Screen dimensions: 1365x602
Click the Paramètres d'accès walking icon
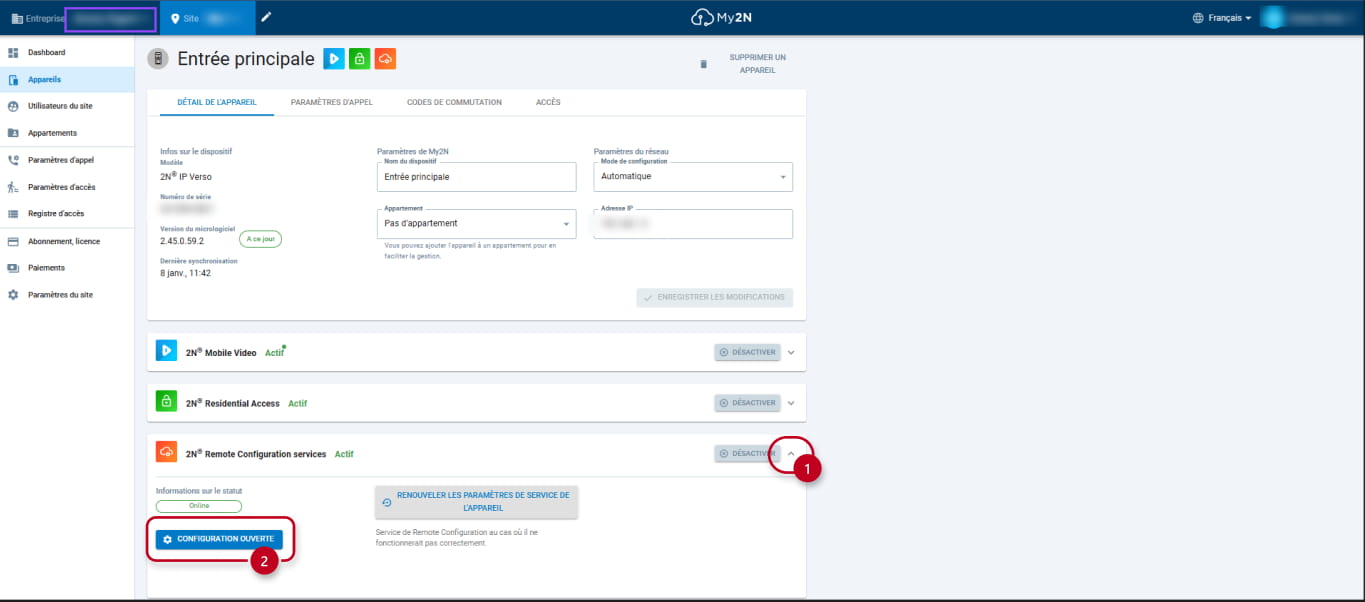13,187
